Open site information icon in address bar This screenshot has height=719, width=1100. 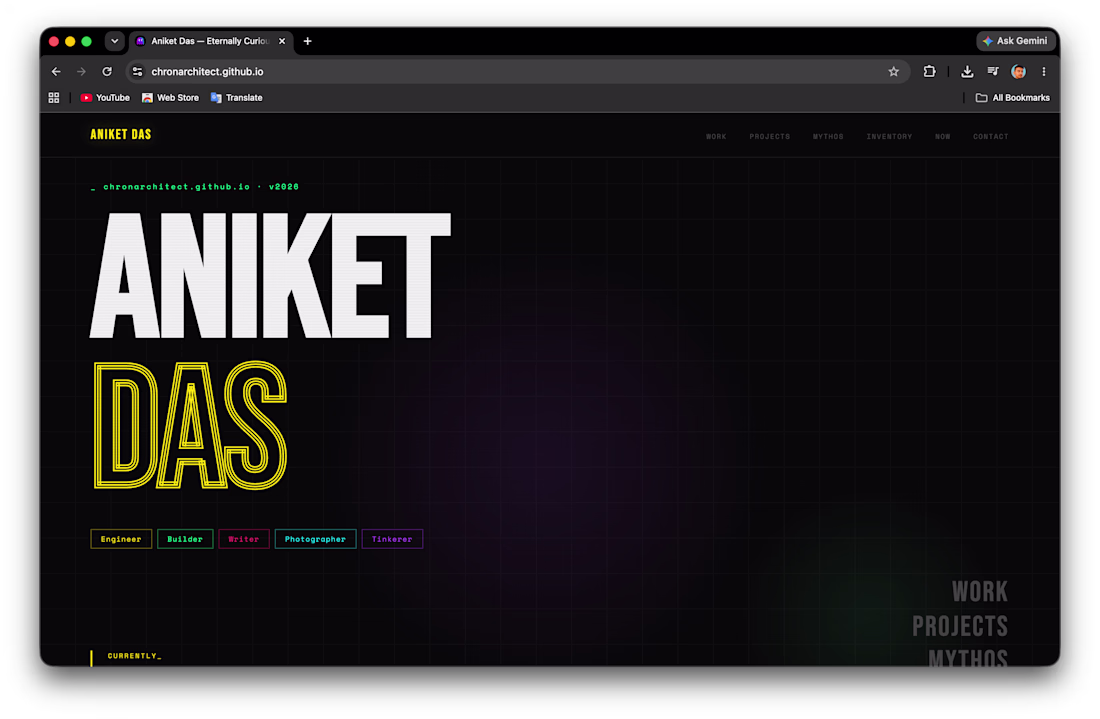coord(138,72)
